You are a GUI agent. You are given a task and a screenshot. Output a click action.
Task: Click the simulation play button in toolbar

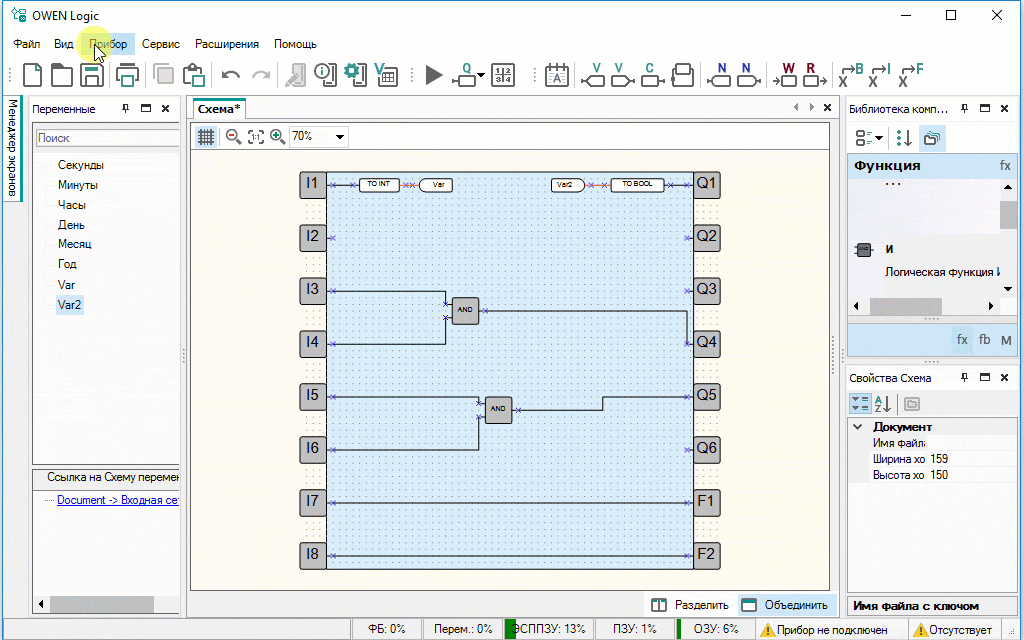click(433, 75)
